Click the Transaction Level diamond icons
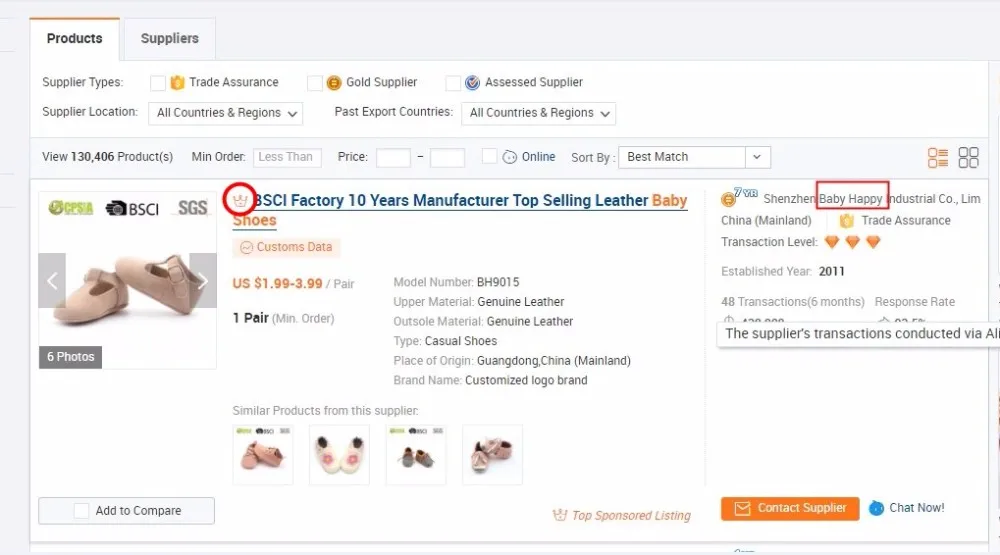 coord(852,242)
